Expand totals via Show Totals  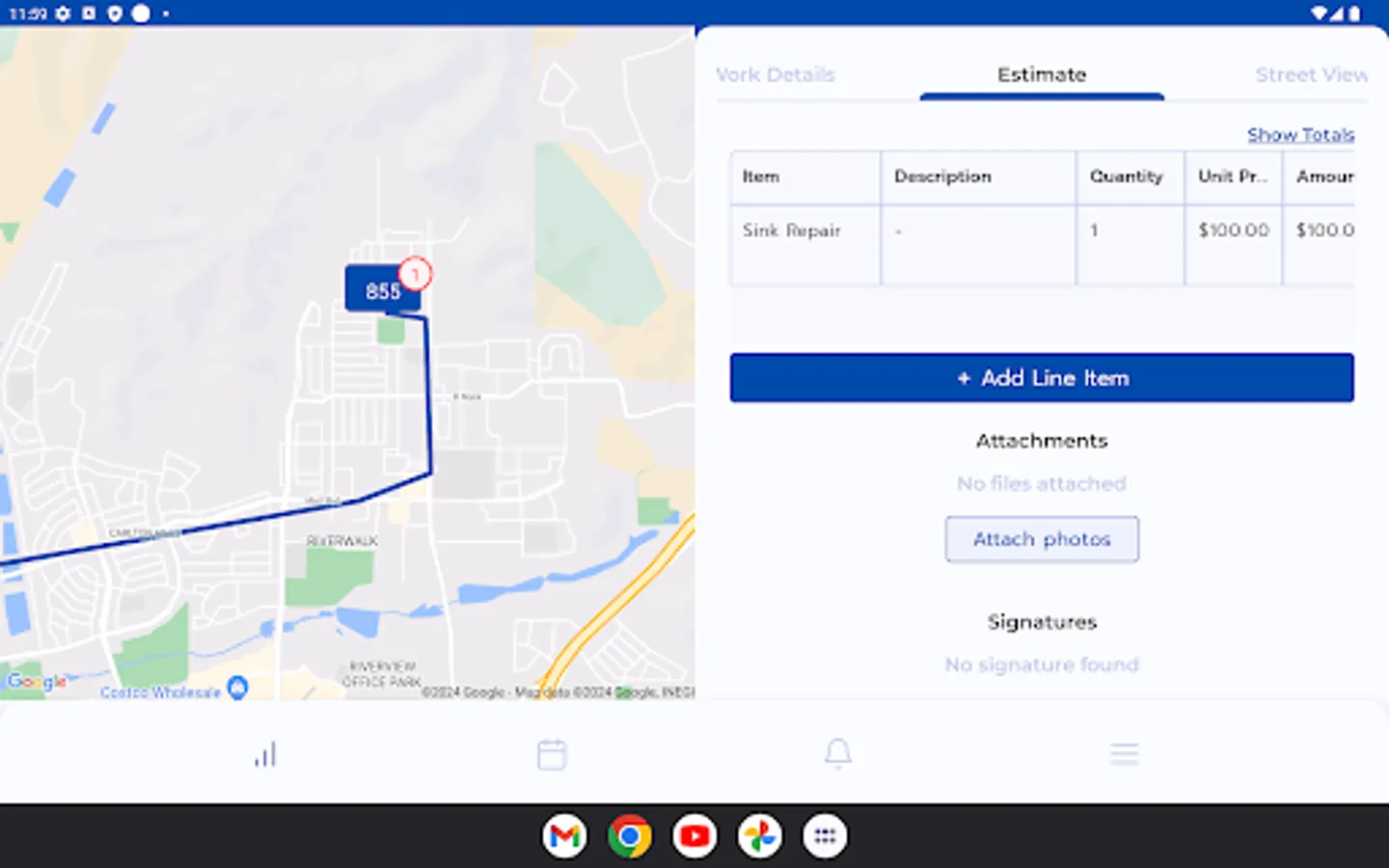[x=1300, y=135]
